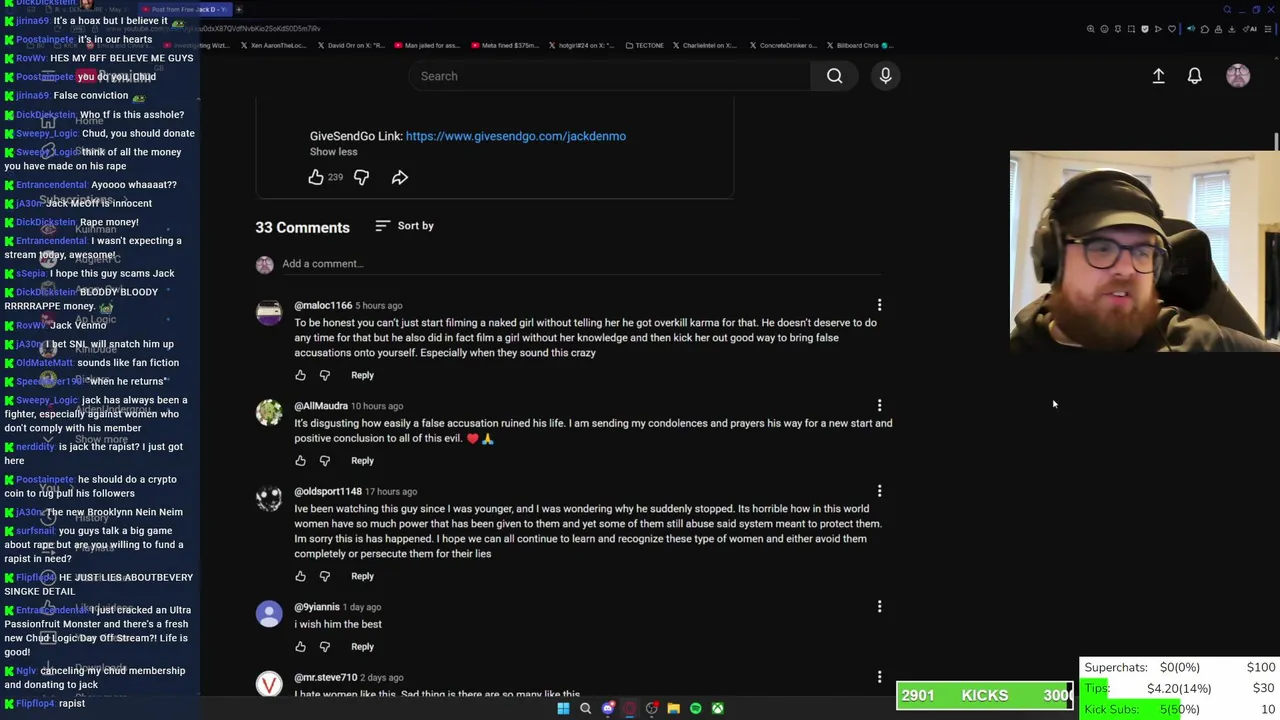Open the CharlieIntel on X bookmark
This screenshot has height=720, width=1280.
click(705, 45)
